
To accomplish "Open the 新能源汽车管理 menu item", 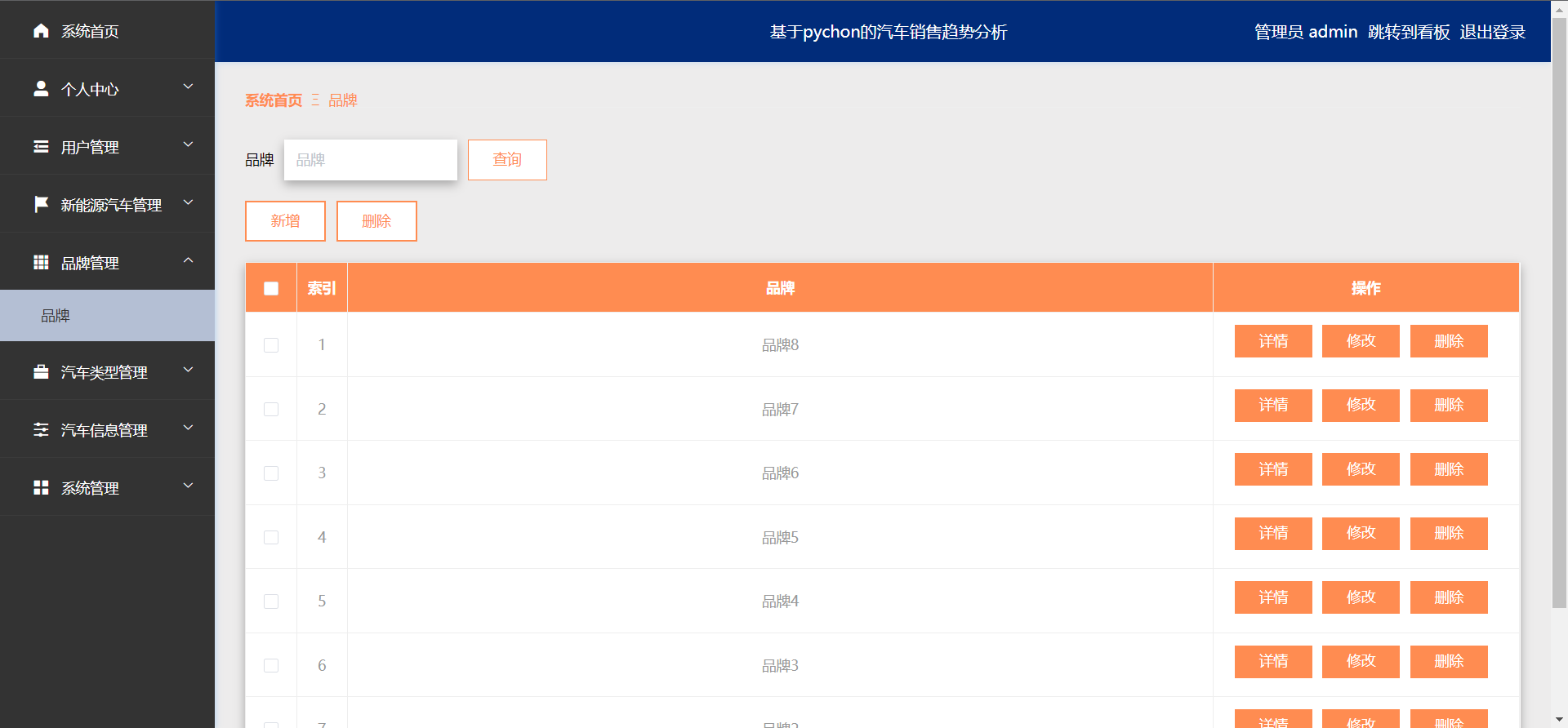I will point(107,203).
